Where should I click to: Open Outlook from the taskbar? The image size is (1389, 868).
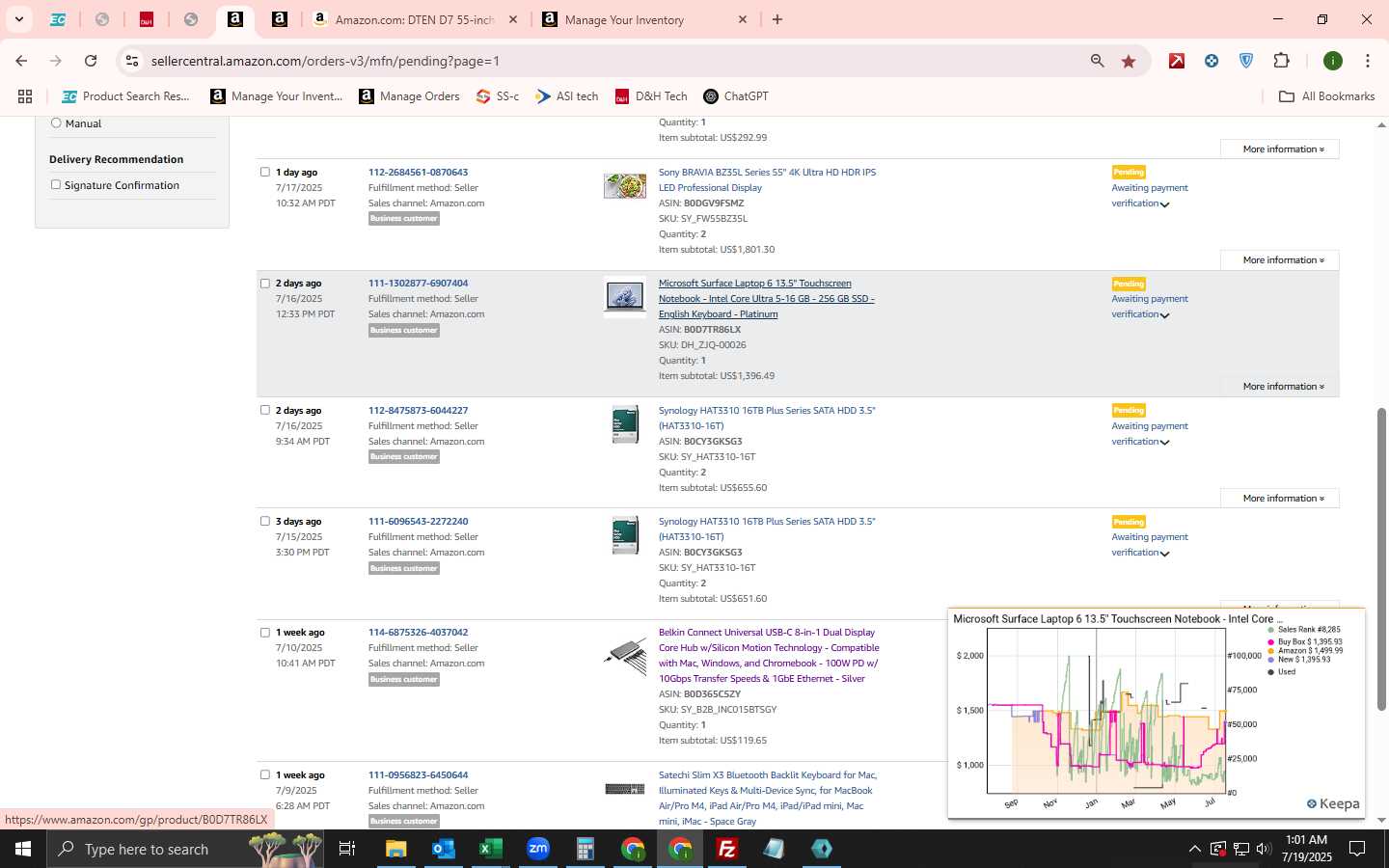pyautogui.click(x=443, y=849)
